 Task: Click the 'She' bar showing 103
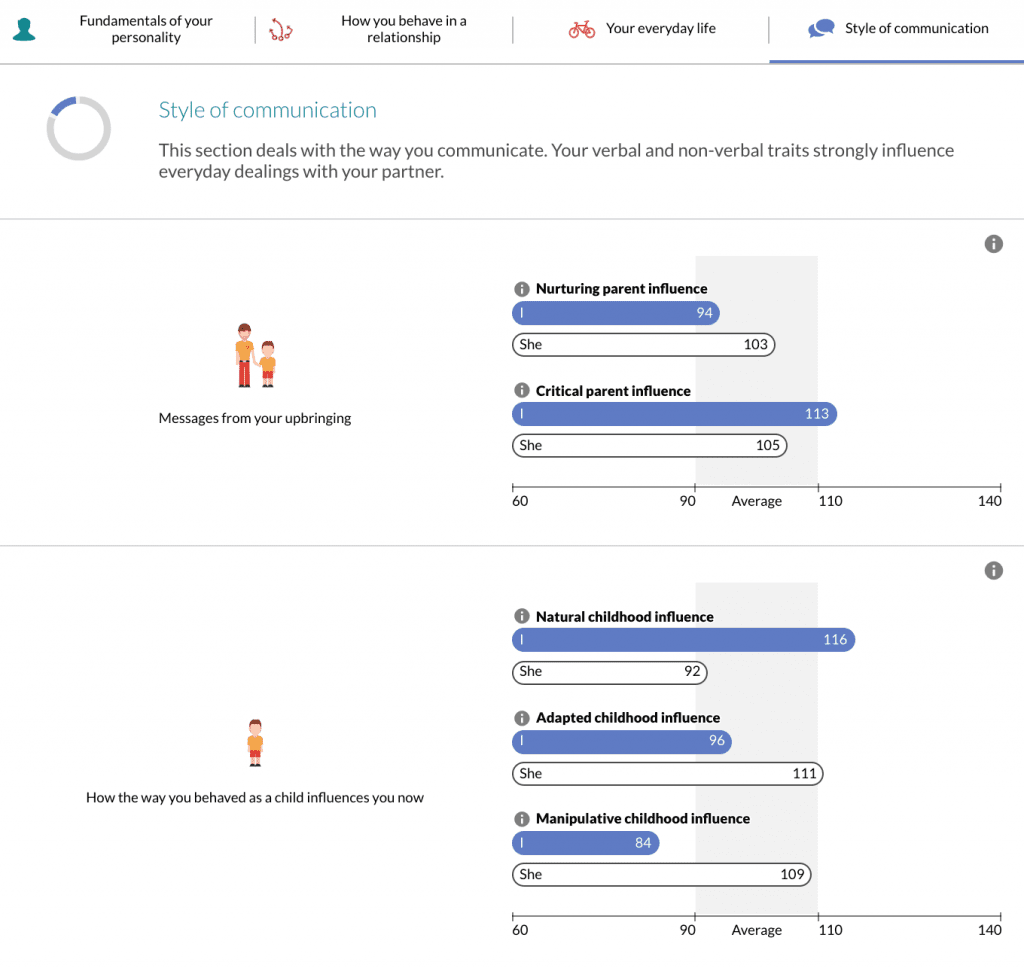coord(643,345)
